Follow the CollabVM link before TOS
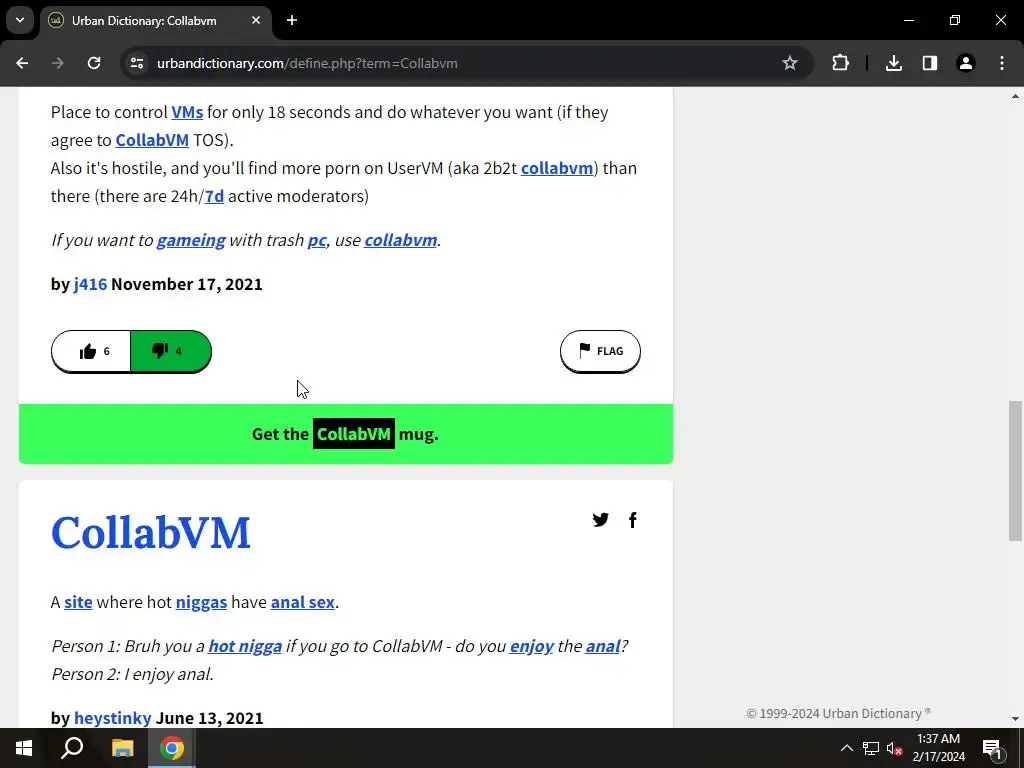This screenshot has height=768, width=1024. (x=152, y=140)
